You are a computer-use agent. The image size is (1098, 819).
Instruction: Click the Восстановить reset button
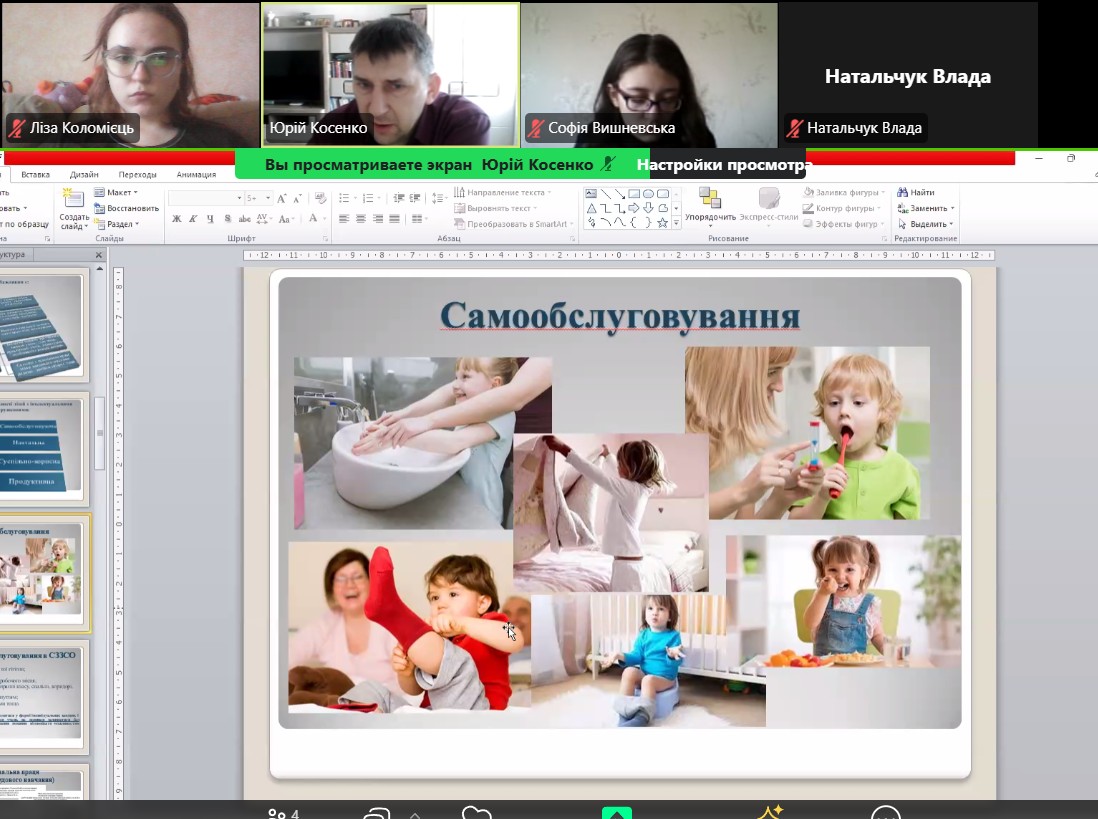pos(126,208)
